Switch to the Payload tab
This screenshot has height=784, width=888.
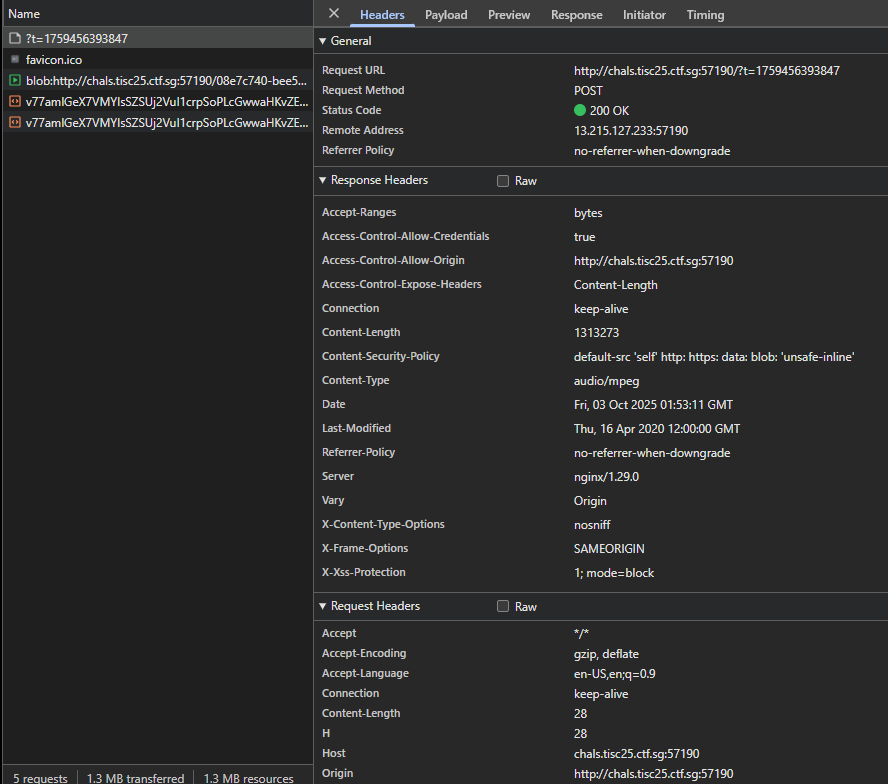coord(446,15)
